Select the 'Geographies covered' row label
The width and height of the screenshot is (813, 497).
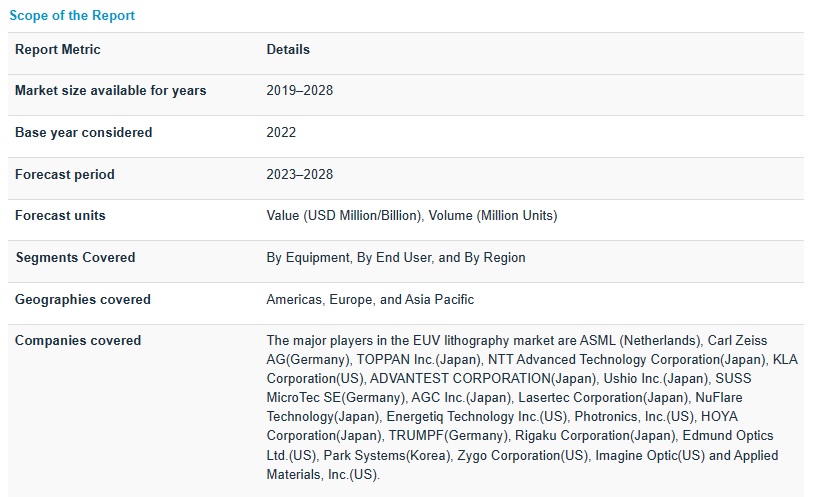tap(83, 300)
